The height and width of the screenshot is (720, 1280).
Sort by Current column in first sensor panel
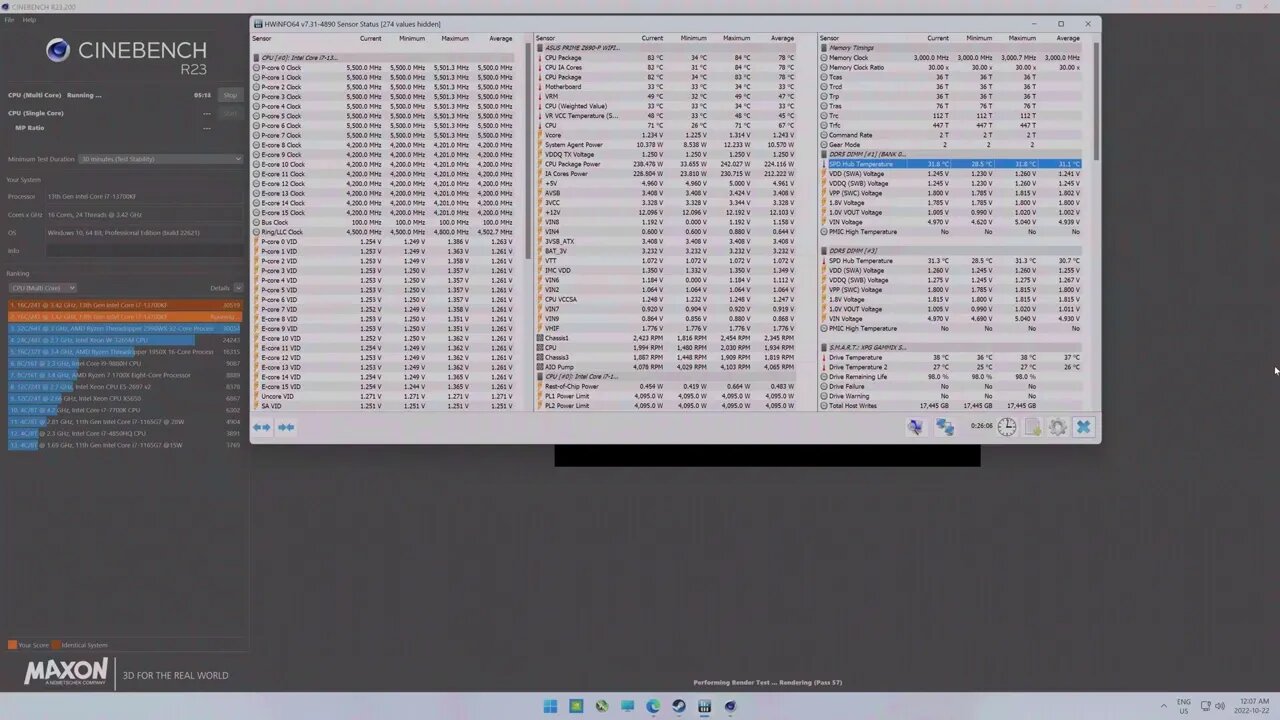[x=370, y=38]
